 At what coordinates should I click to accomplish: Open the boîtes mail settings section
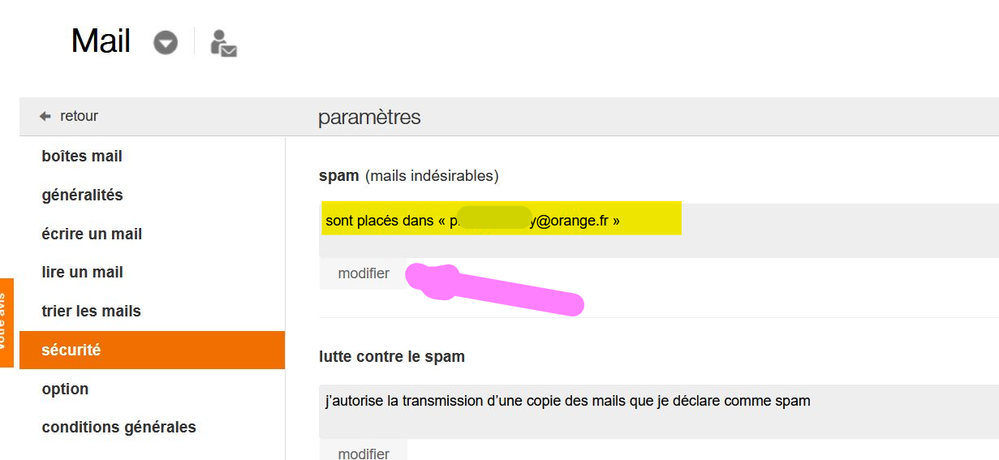pyautogui.click(x=82, y=156)
